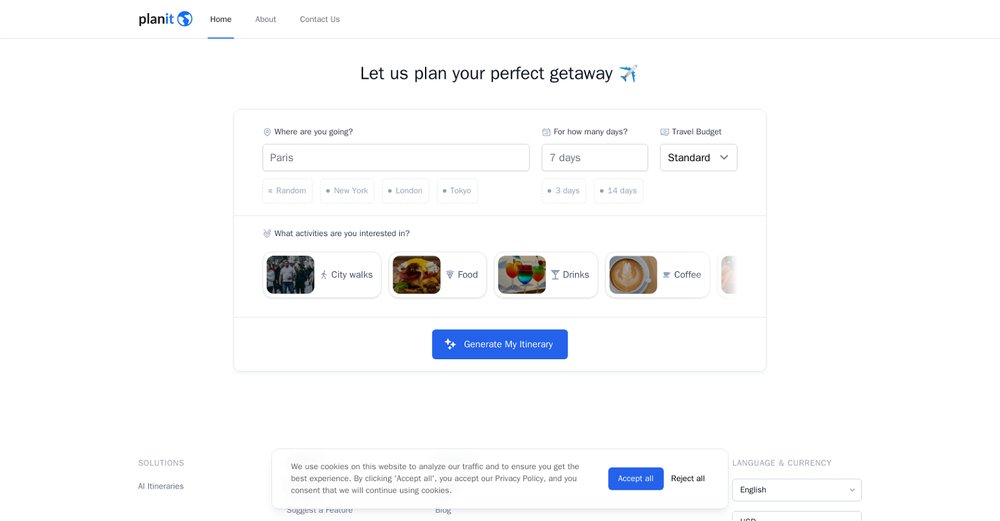Toggle the Food activity option
1000x521 pixels.
pos(438,275)
